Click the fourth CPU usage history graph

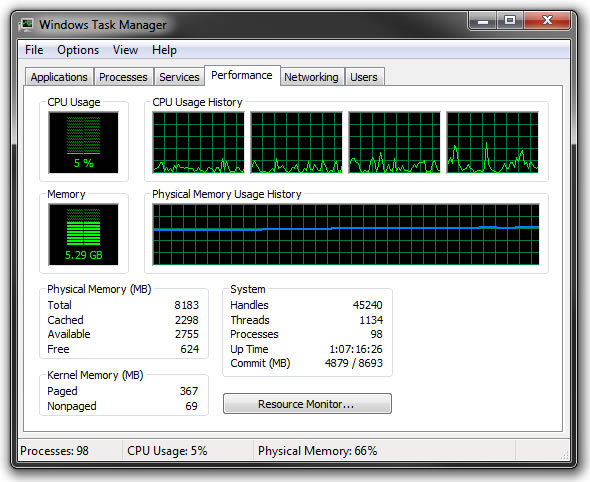point(493,143)
